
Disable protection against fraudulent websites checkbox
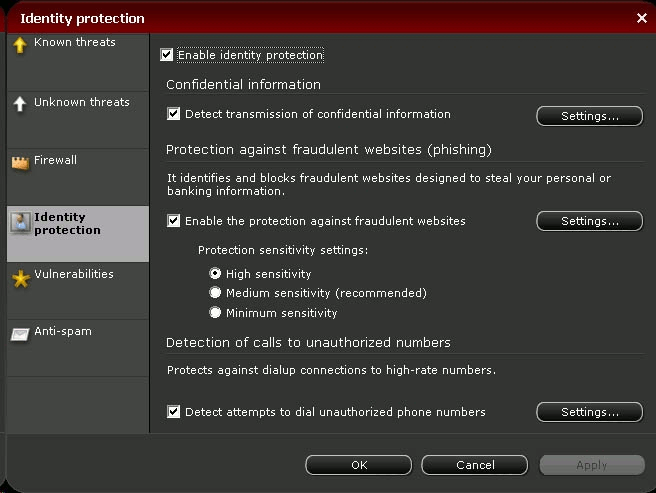173,221
